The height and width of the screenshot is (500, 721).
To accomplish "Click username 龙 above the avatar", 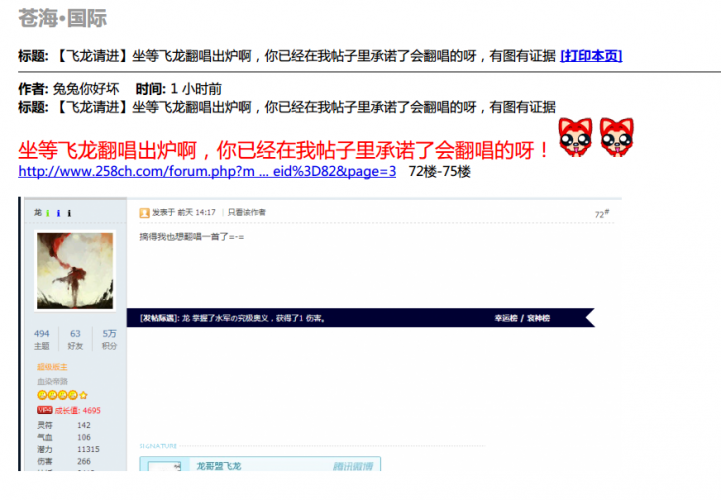I will [37, 213].
